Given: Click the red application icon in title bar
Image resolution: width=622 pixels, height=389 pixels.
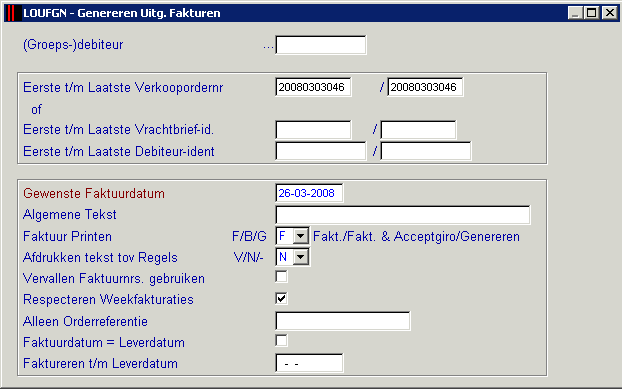Looking at the screenshot, I should coord(11,13).
